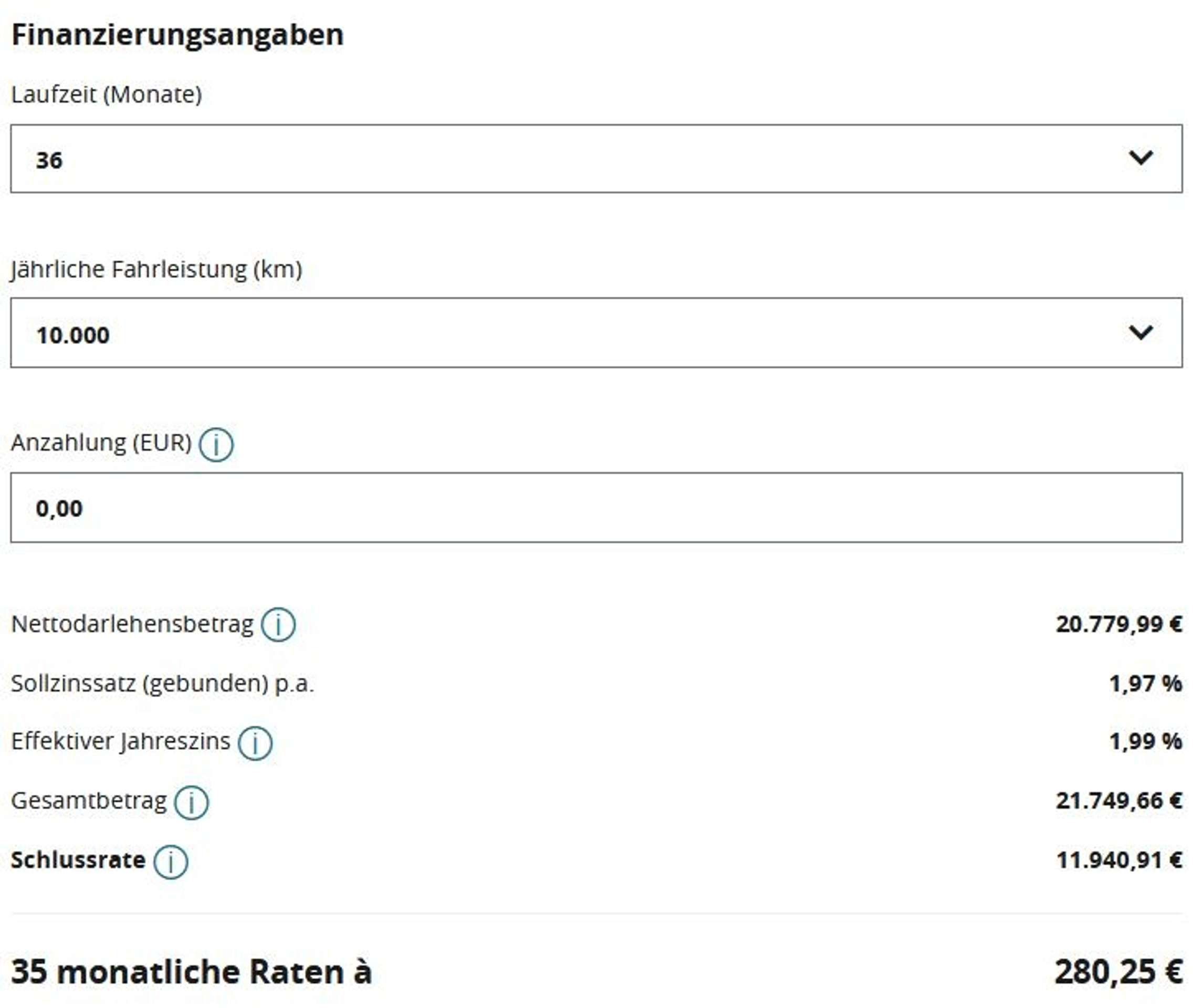Click the Anzahlung (EUR) label text
Screen dimensions: 1201x1008
pos(101,443)
